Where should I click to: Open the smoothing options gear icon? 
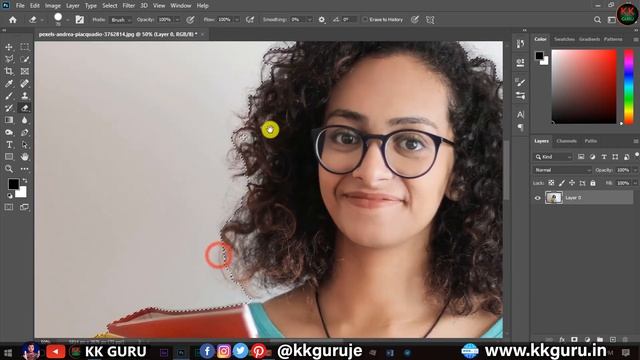point(322,20)
